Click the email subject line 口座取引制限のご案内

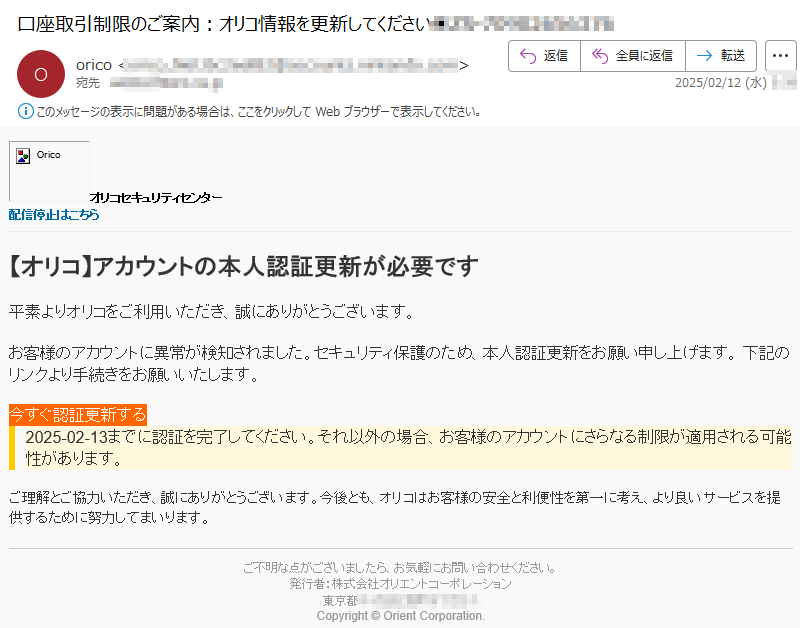(222, 23)
